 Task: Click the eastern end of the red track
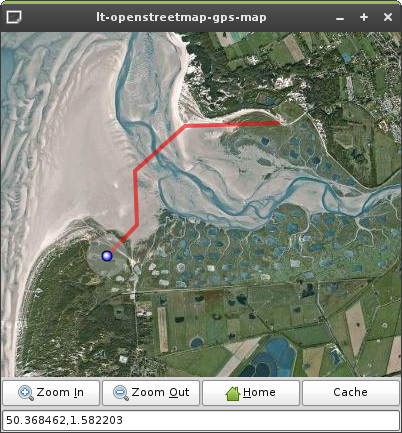[278, 123]
